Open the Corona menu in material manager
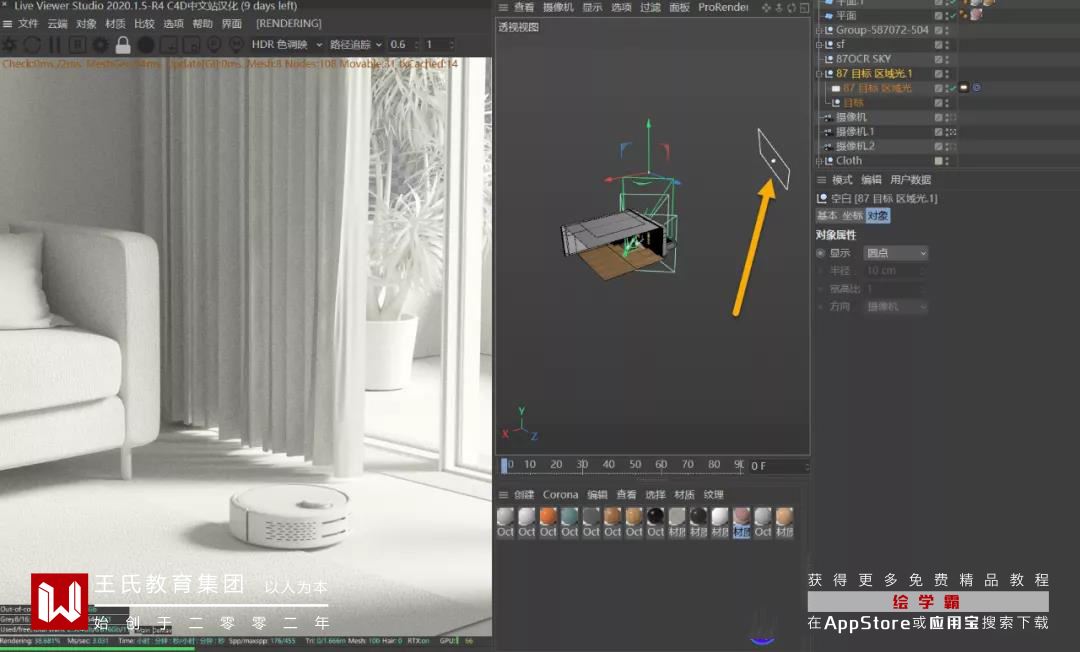 [561, 494]
